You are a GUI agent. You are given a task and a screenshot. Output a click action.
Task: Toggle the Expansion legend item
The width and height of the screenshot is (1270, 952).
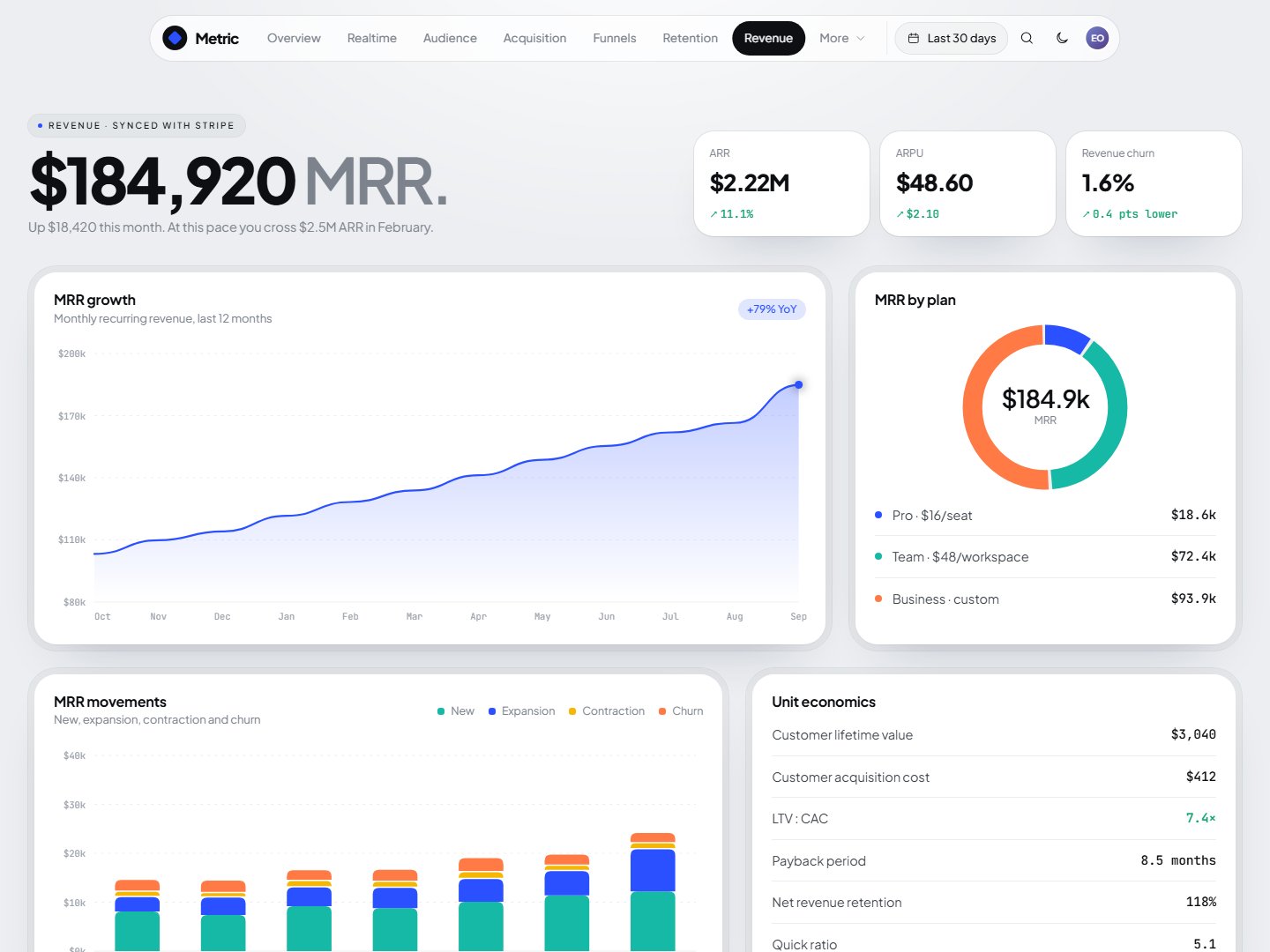pos(521,711)
